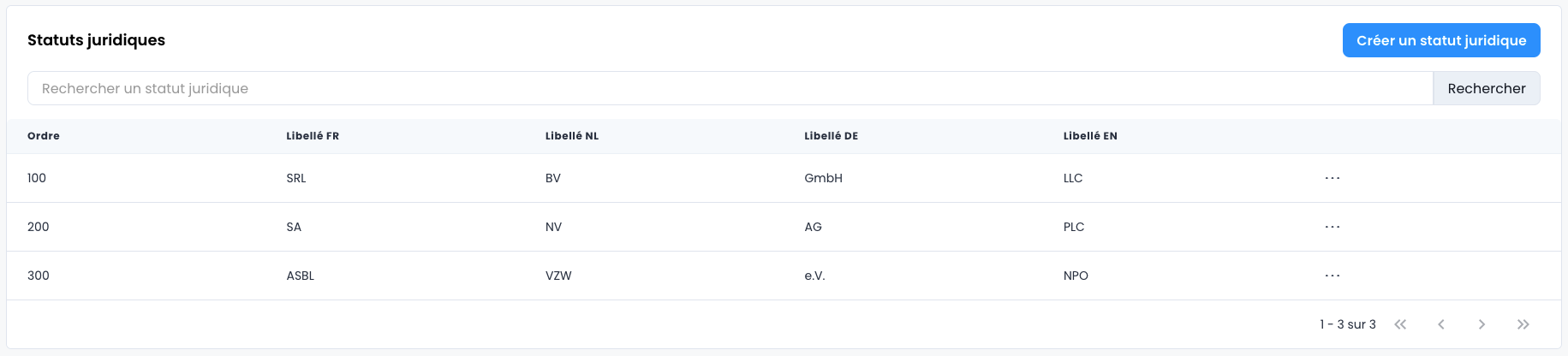Open actions menu for the ASBL row
1568x356 pixels.
point(1332,276)
